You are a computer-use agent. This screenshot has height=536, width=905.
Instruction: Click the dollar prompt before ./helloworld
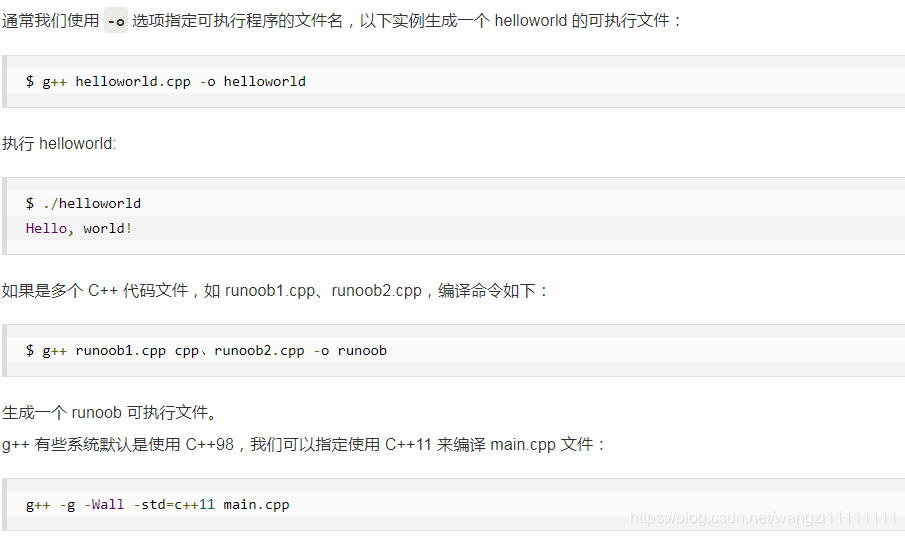(x=29, y=203)
